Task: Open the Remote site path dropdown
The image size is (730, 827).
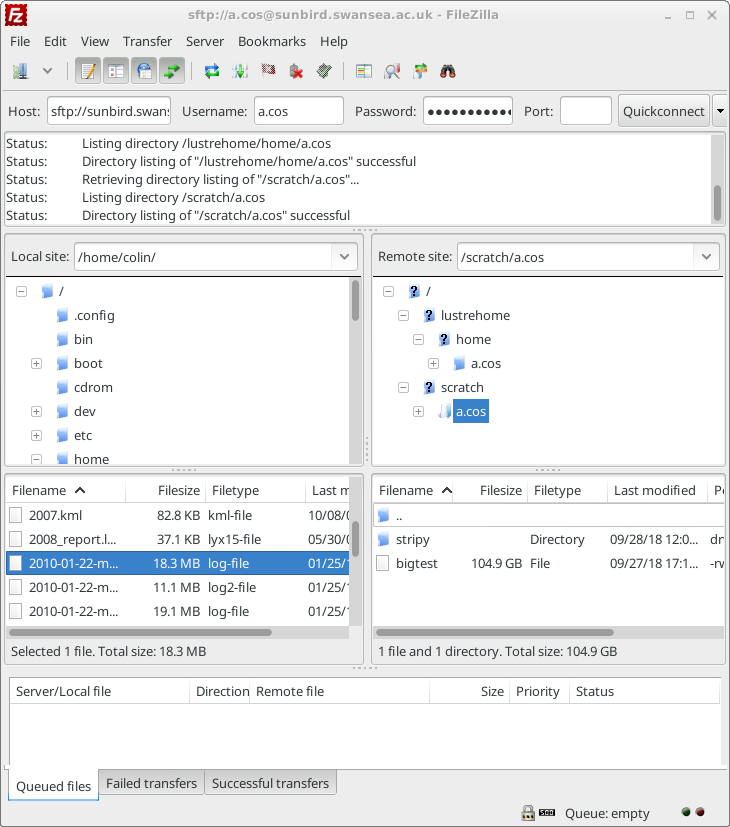Action: [706, 257]
